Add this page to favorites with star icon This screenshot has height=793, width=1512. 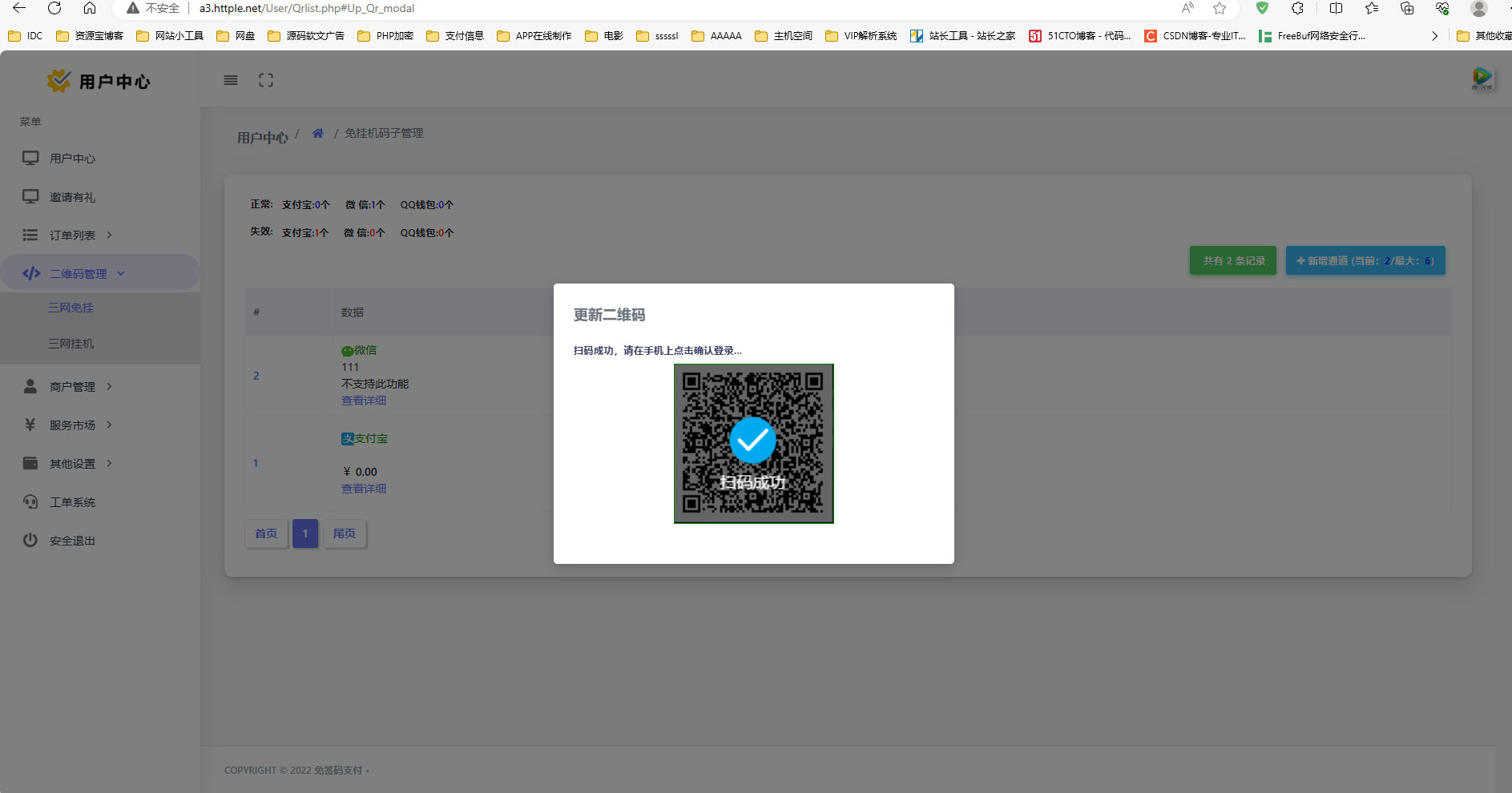(1220, 8)
